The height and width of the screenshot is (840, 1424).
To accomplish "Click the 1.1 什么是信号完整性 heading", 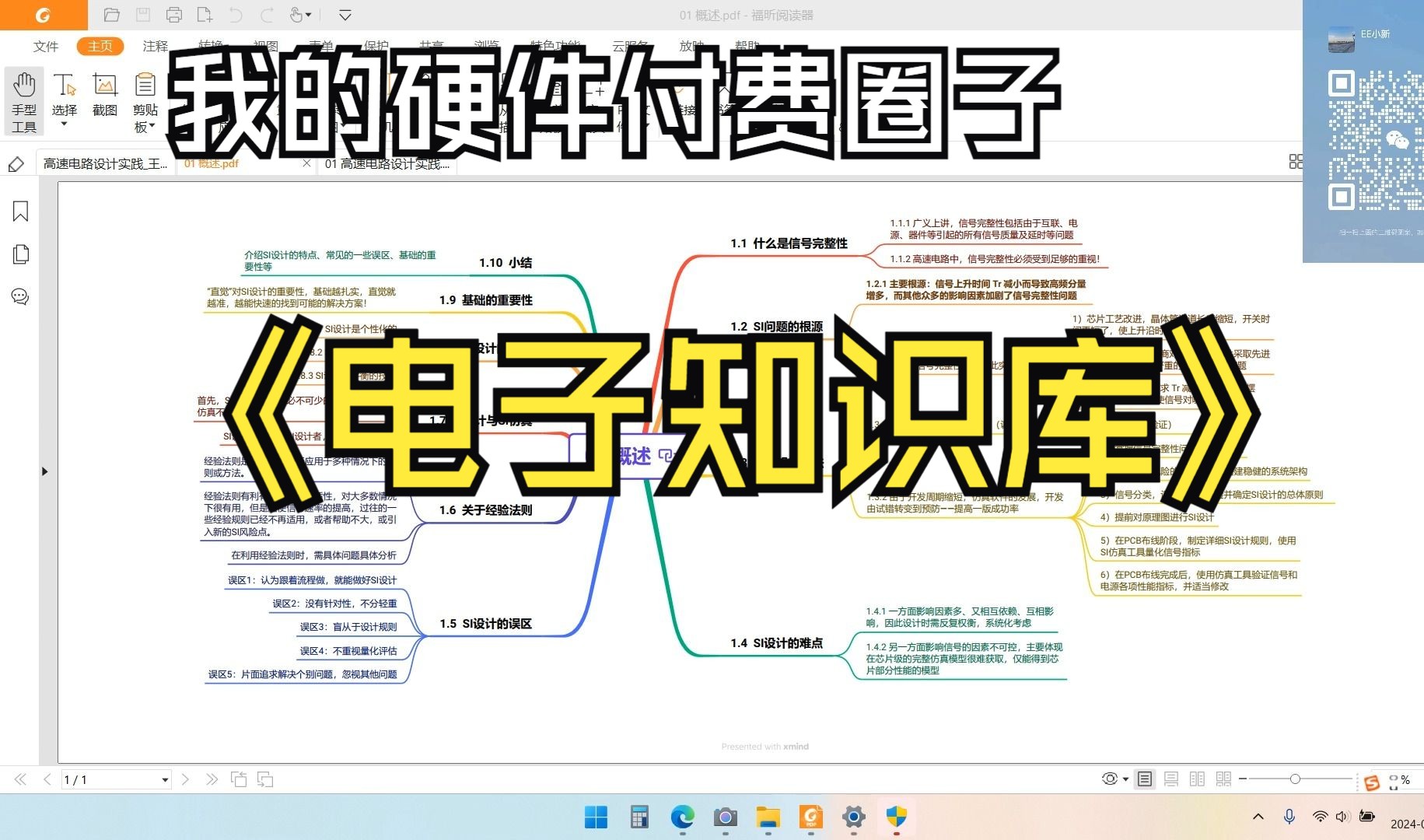I will point(789,243).
